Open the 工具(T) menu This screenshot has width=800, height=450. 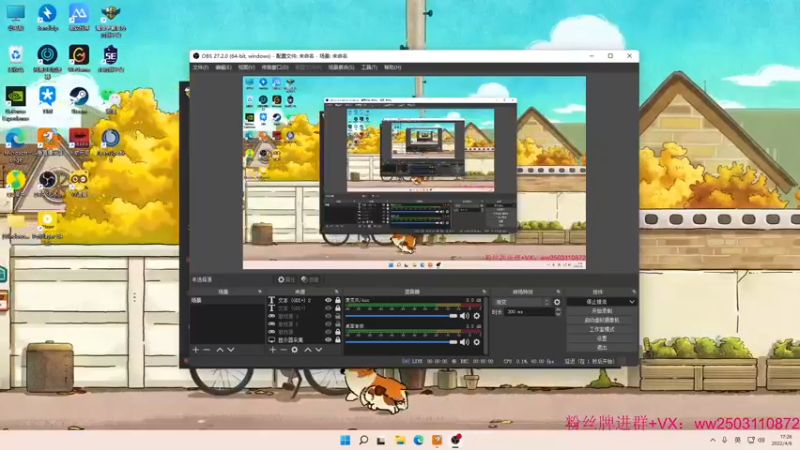pos(369,67)
